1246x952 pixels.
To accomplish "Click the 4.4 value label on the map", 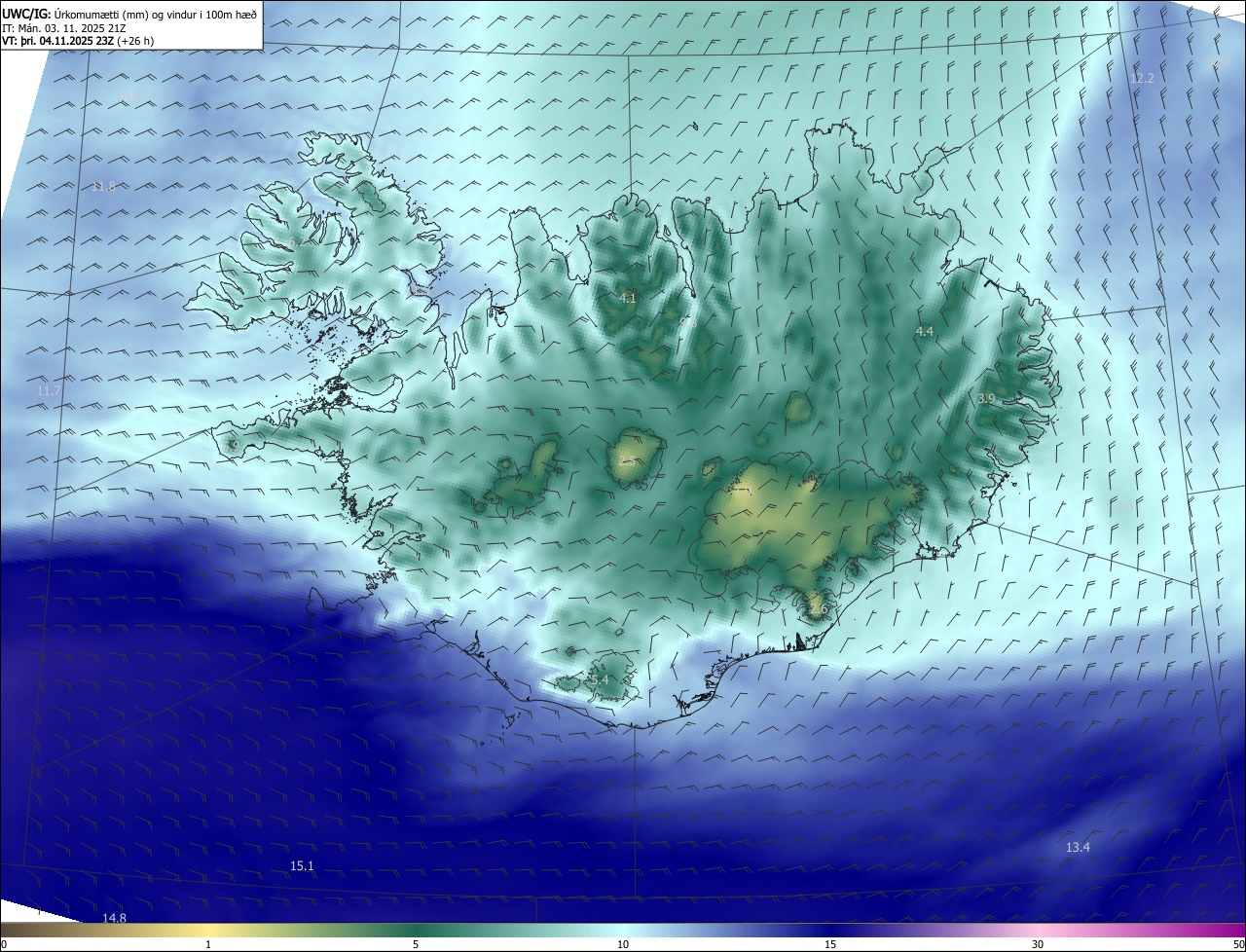I will [924, 332].
